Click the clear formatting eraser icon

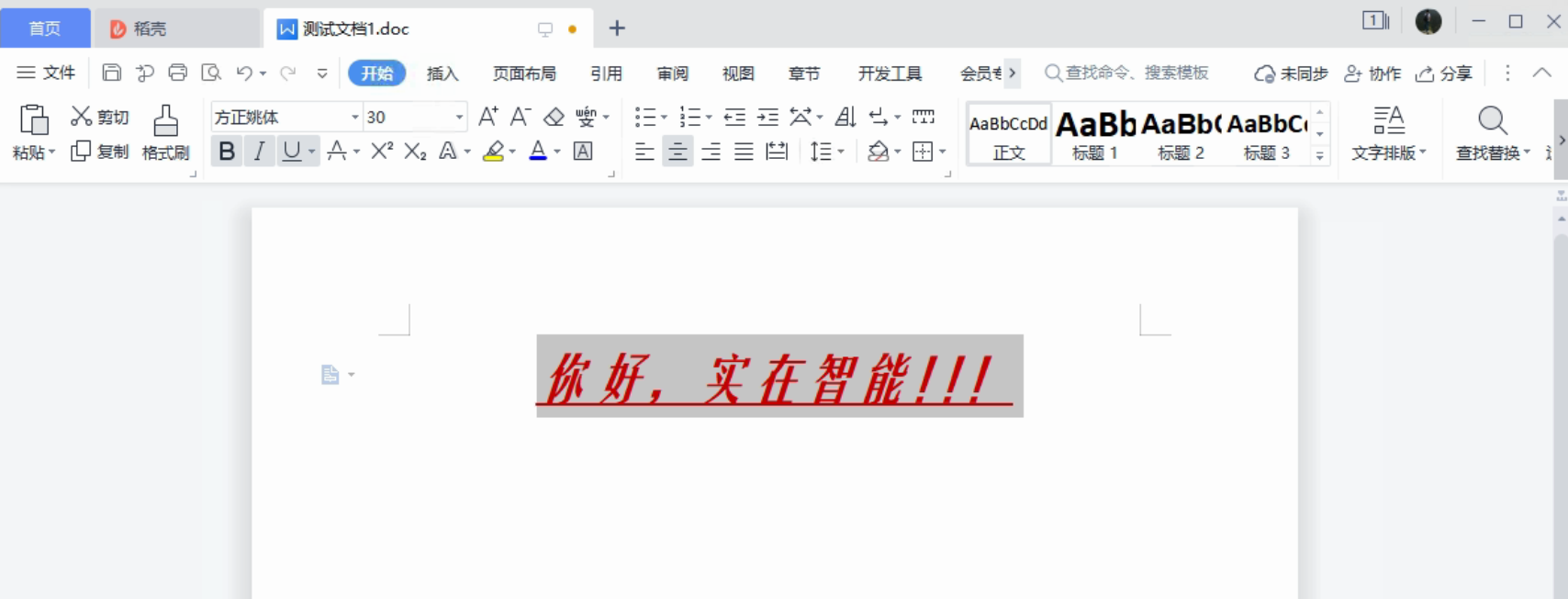[x=554, y=117]
